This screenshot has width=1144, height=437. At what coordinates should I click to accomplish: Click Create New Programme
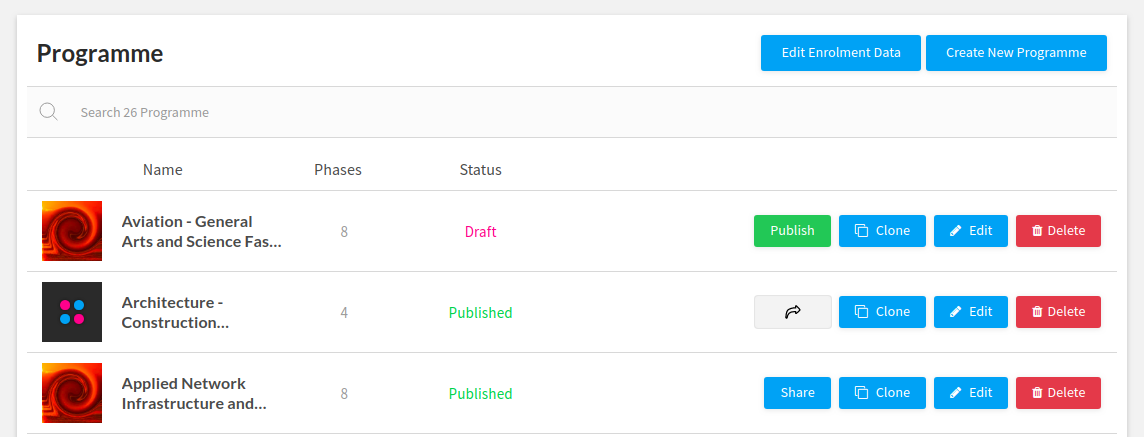1016,53
